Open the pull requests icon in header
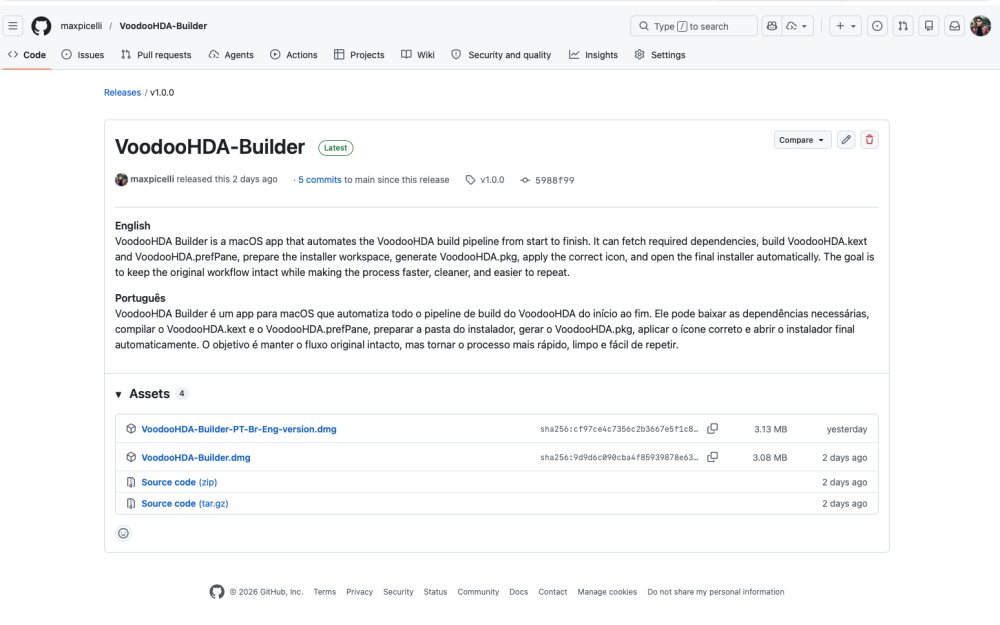This screenshot has width=1000, height=625. [903, 26]
